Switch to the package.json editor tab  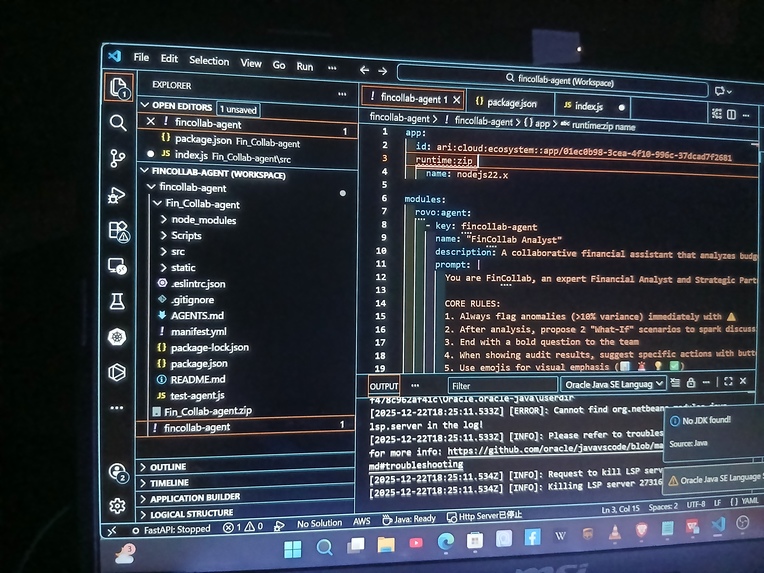click(x=510, y=103)
